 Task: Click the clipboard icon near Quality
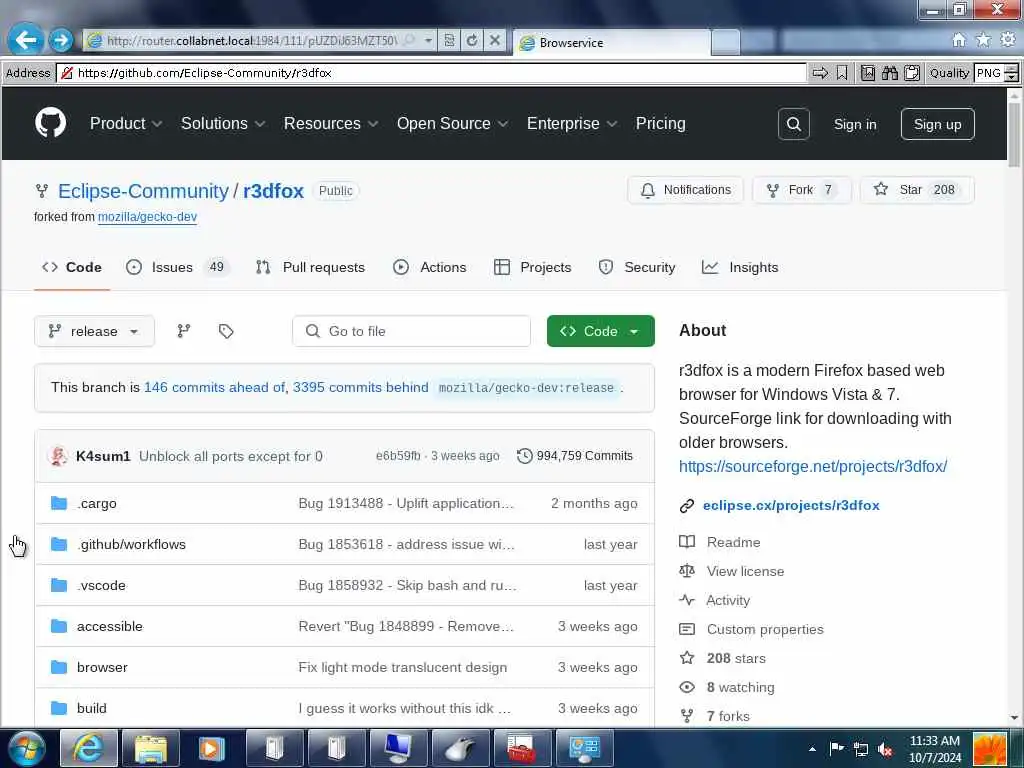(912, 73)
